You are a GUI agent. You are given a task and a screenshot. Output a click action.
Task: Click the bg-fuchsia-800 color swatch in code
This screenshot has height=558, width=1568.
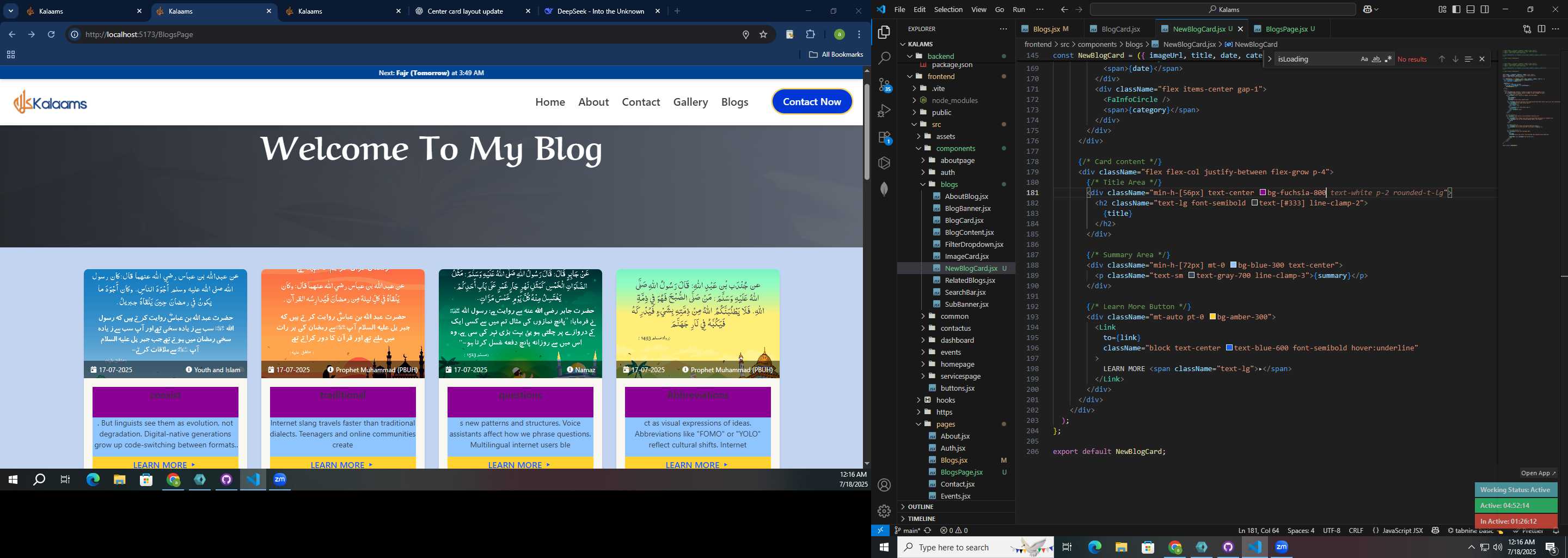(1263, 192)
